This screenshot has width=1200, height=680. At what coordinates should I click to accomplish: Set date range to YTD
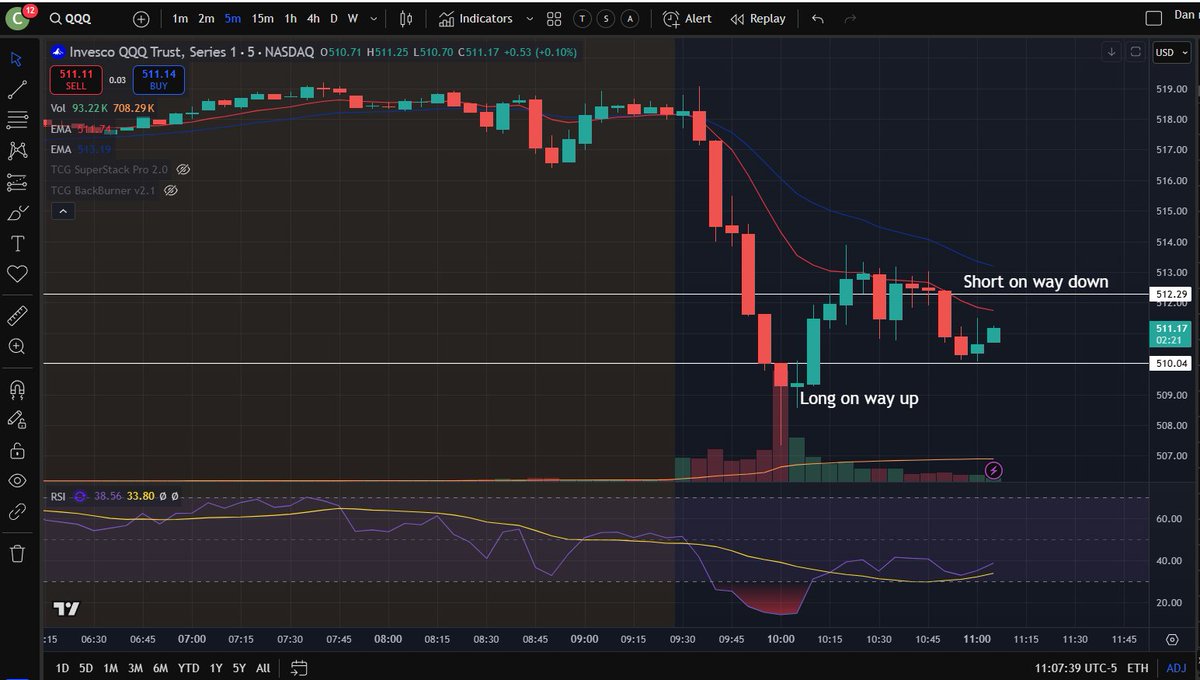click(x=187, y=668)
